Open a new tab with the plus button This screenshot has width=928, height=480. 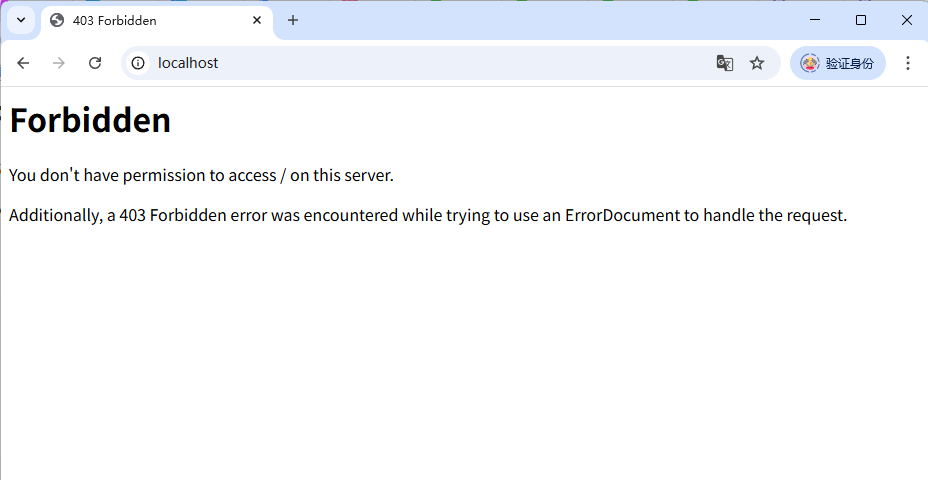click(292, 20)
